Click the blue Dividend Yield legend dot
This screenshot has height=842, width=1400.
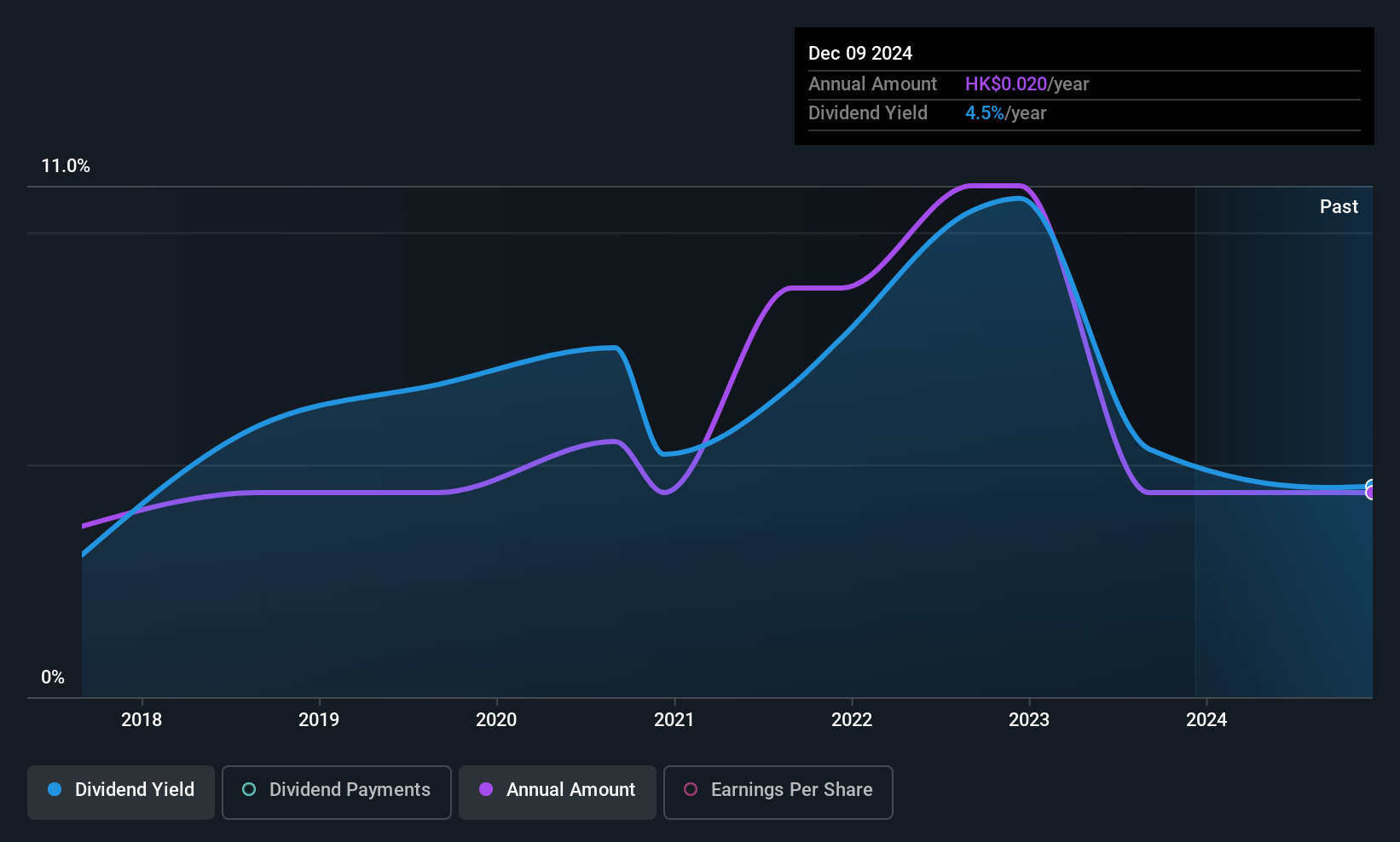tap(55, 789)
